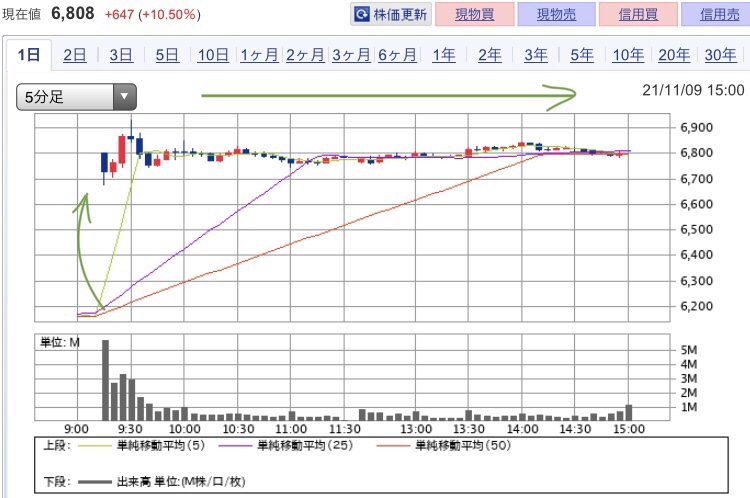Refresh the stock price with 株価更新
This screenshot has width=750, height=498.
pyautogui.click(x=391, y=14)
